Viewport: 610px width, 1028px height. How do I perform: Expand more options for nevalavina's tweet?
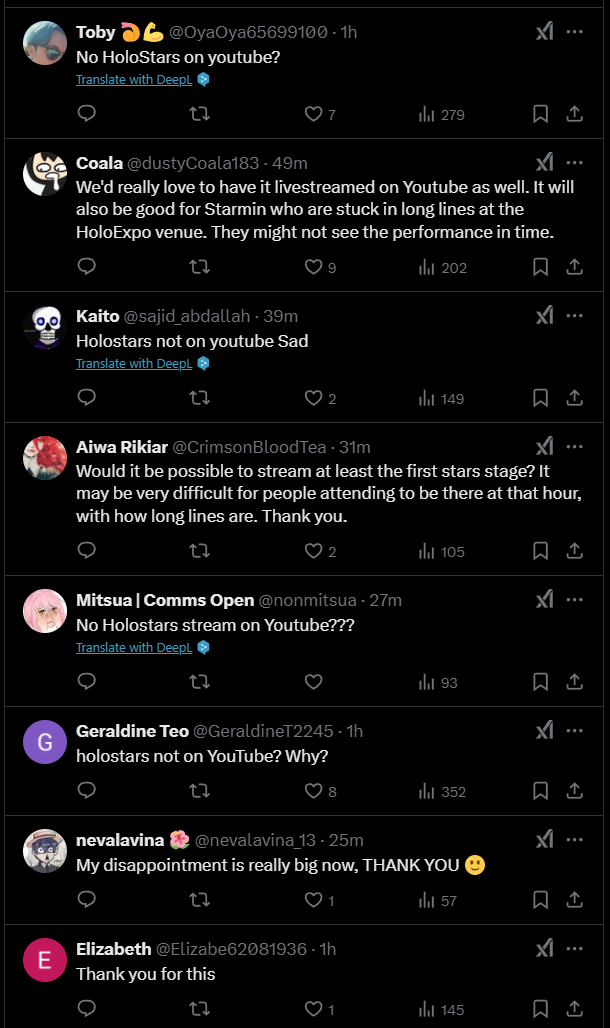click(575, 840)
